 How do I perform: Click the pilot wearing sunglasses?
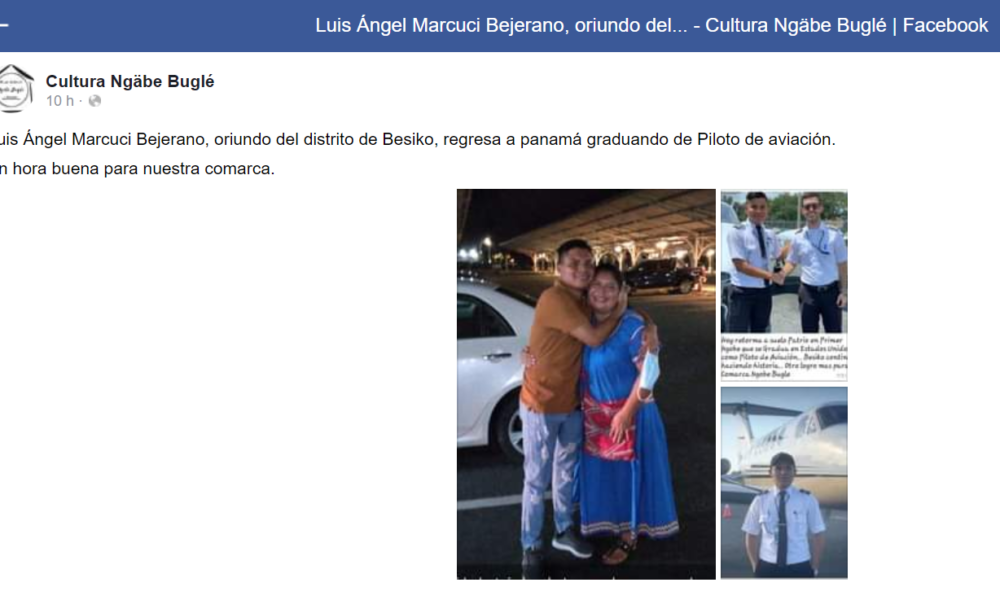[x=816, y=261]
